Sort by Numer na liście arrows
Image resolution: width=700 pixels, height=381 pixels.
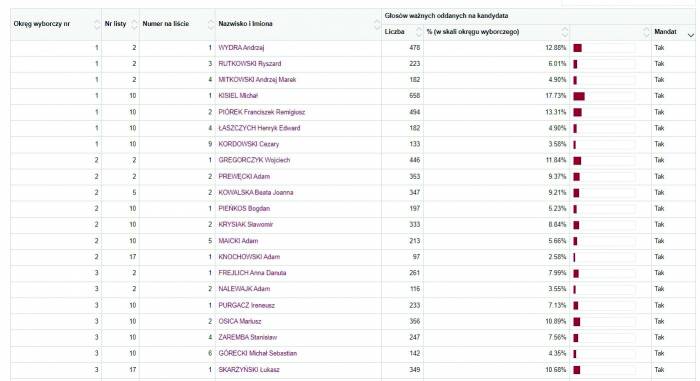[x=211, y=24]
